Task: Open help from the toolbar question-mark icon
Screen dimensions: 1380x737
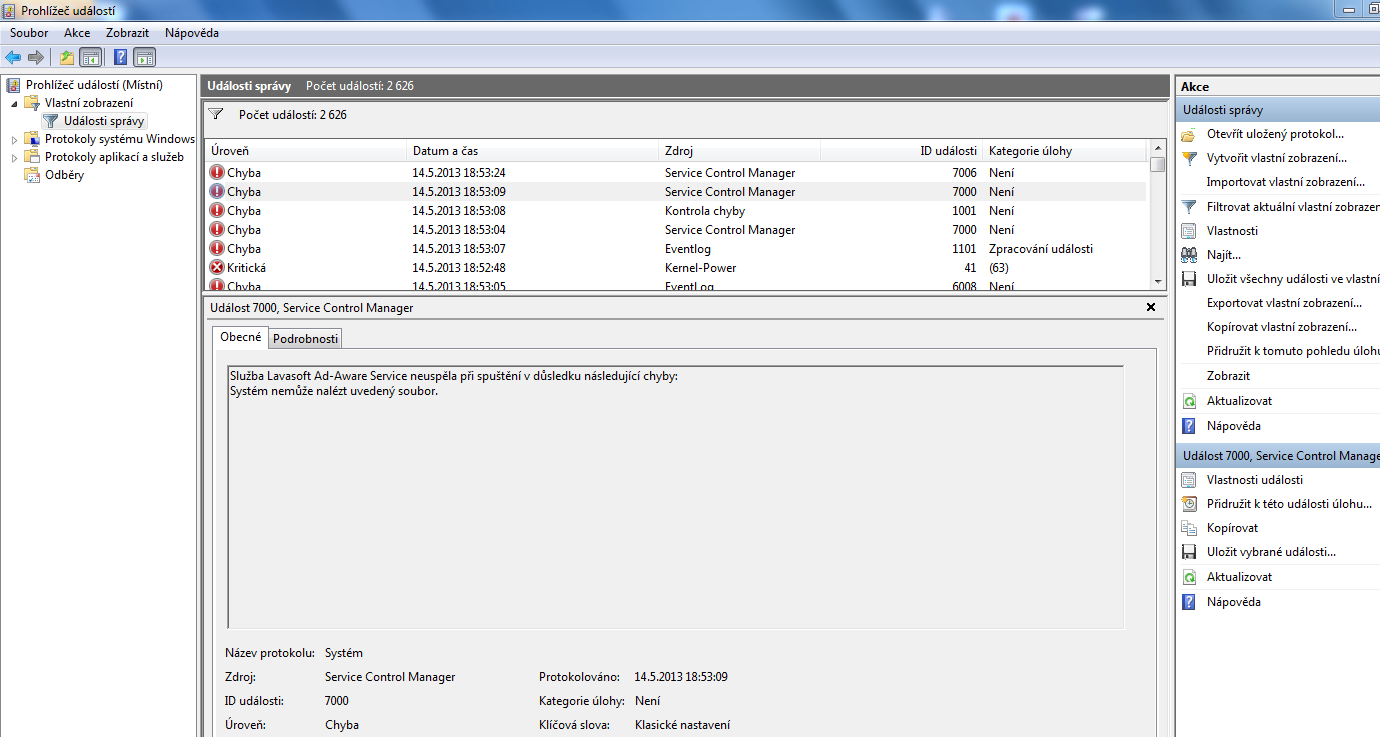Action: (x=121, y=57)
